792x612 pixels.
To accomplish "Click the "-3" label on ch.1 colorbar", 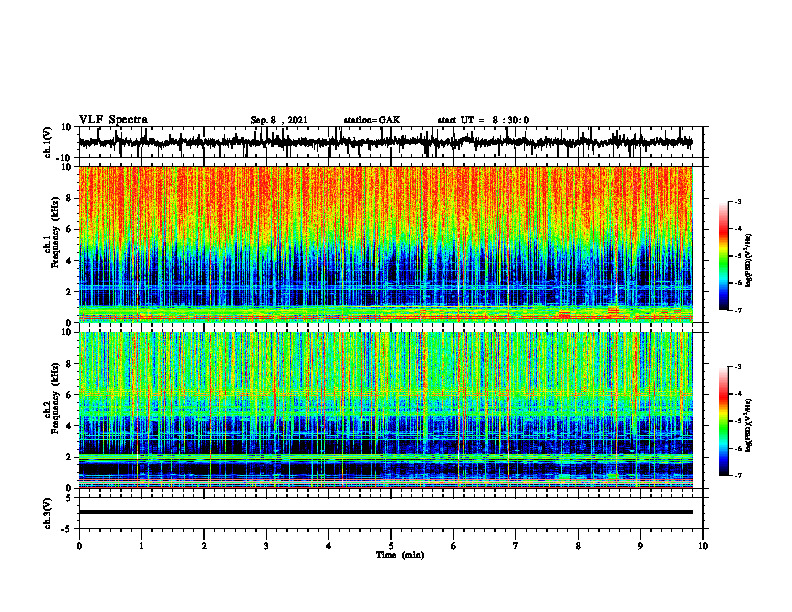I will coord(737,201).
